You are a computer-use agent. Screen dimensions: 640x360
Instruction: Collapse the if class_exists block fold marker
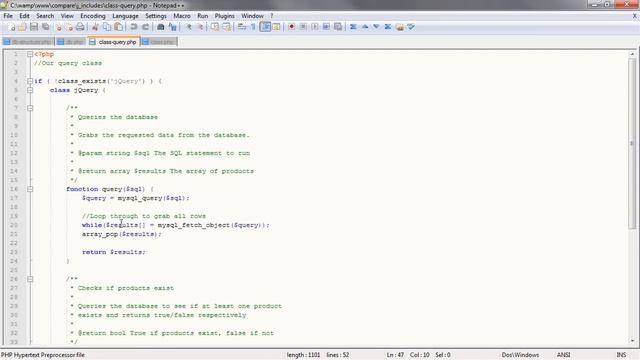[30, 81]
